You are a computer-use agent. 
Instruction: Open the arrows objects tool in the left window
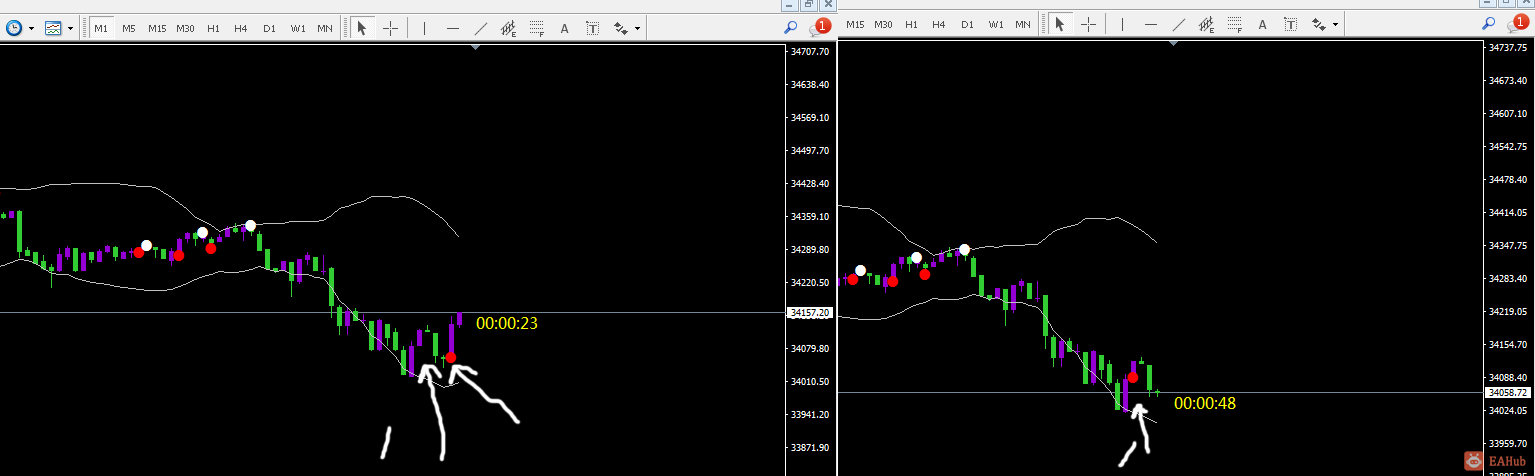coord(621,28)
